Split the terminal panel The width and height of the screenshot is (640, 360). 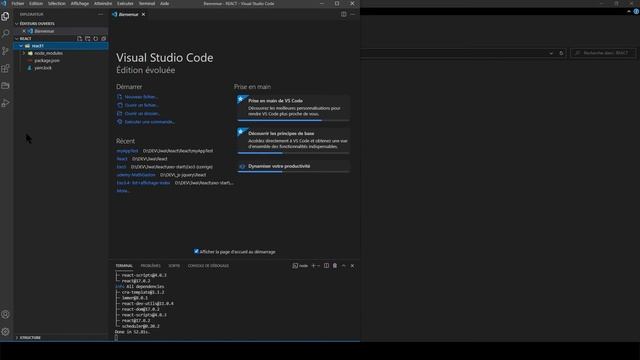(x=326, y=266)
